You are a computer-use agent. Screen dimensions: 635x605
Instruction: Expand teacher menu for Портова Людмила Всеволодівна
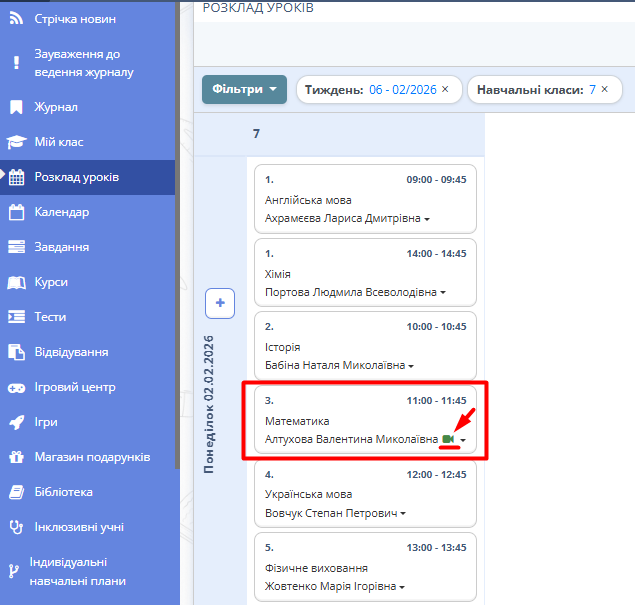point(443,293)
